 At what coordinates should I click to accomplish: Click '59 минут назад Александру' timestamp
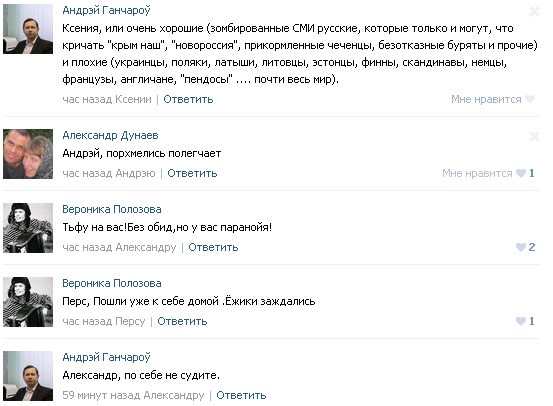(133, 395)
